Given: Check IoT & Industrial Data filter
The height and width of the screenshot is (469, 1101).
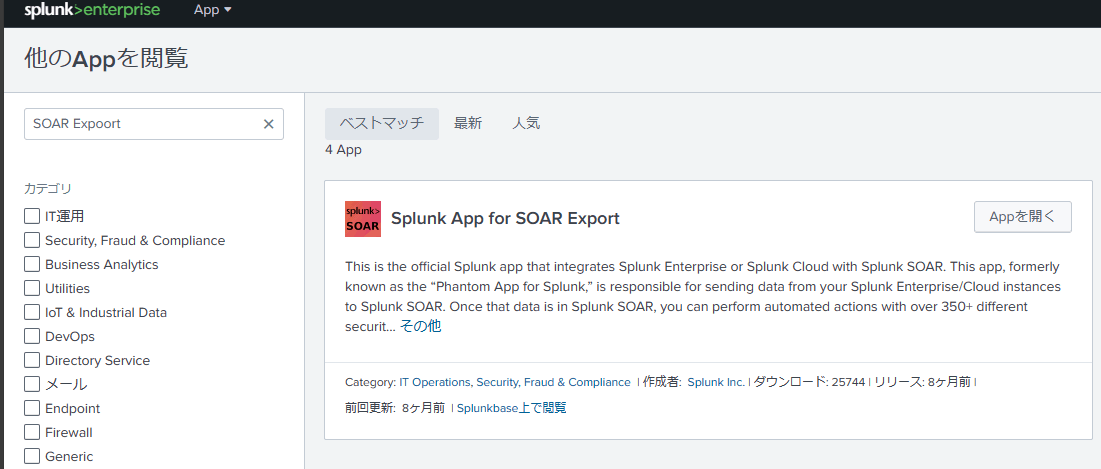Looking at the screenshot, I should tap(32, 312).
